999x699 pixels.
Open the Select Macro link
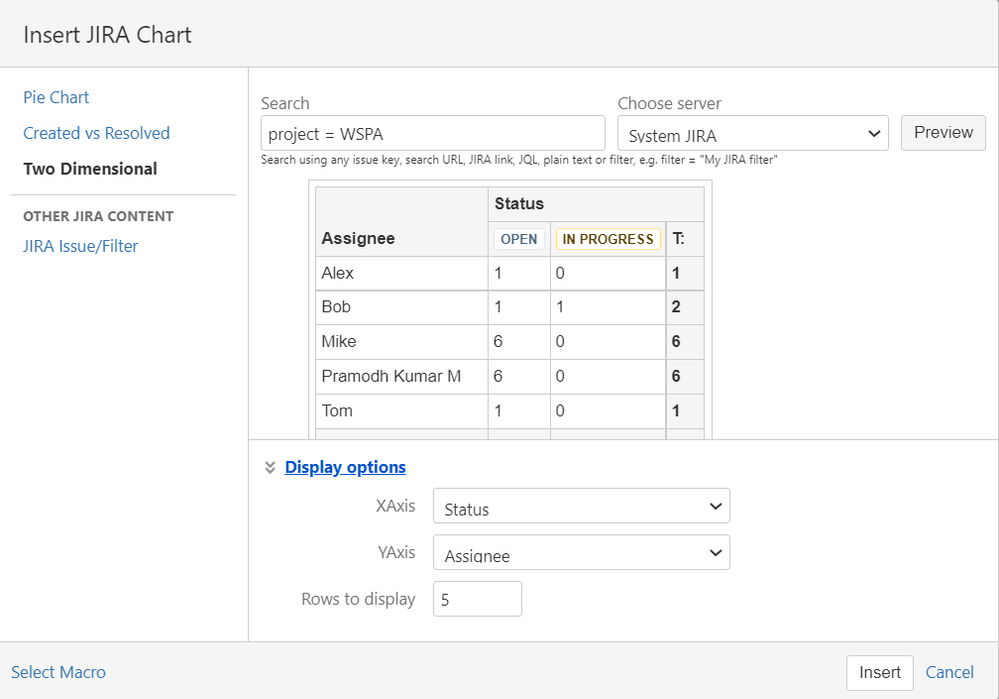coord(58,672)
